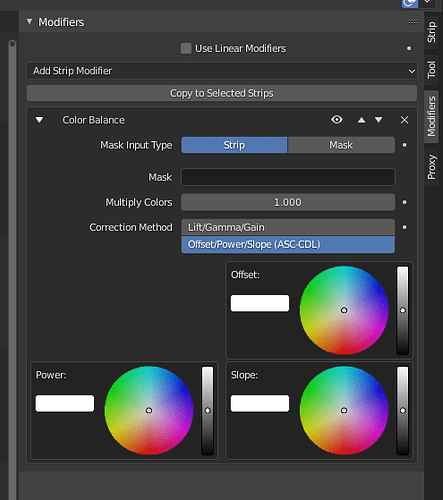Select Strip as Mask Input Type
The width and height of the screenshot is (443, 500).
(234, 145)
